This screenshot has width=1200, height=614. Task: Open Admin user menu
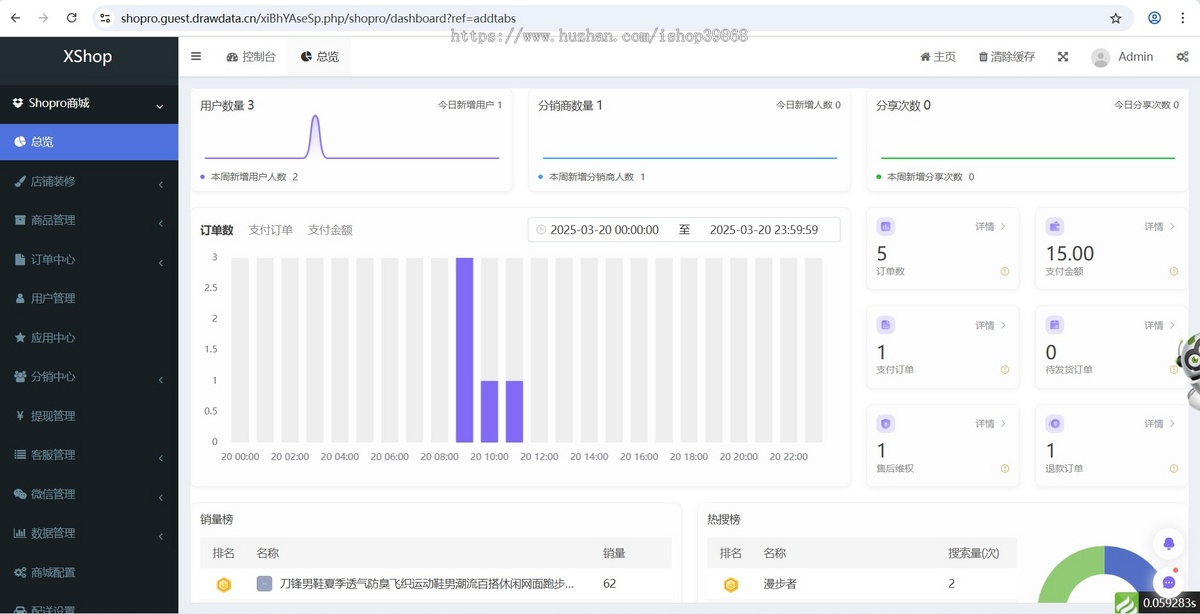click(x=1122, y=57)
